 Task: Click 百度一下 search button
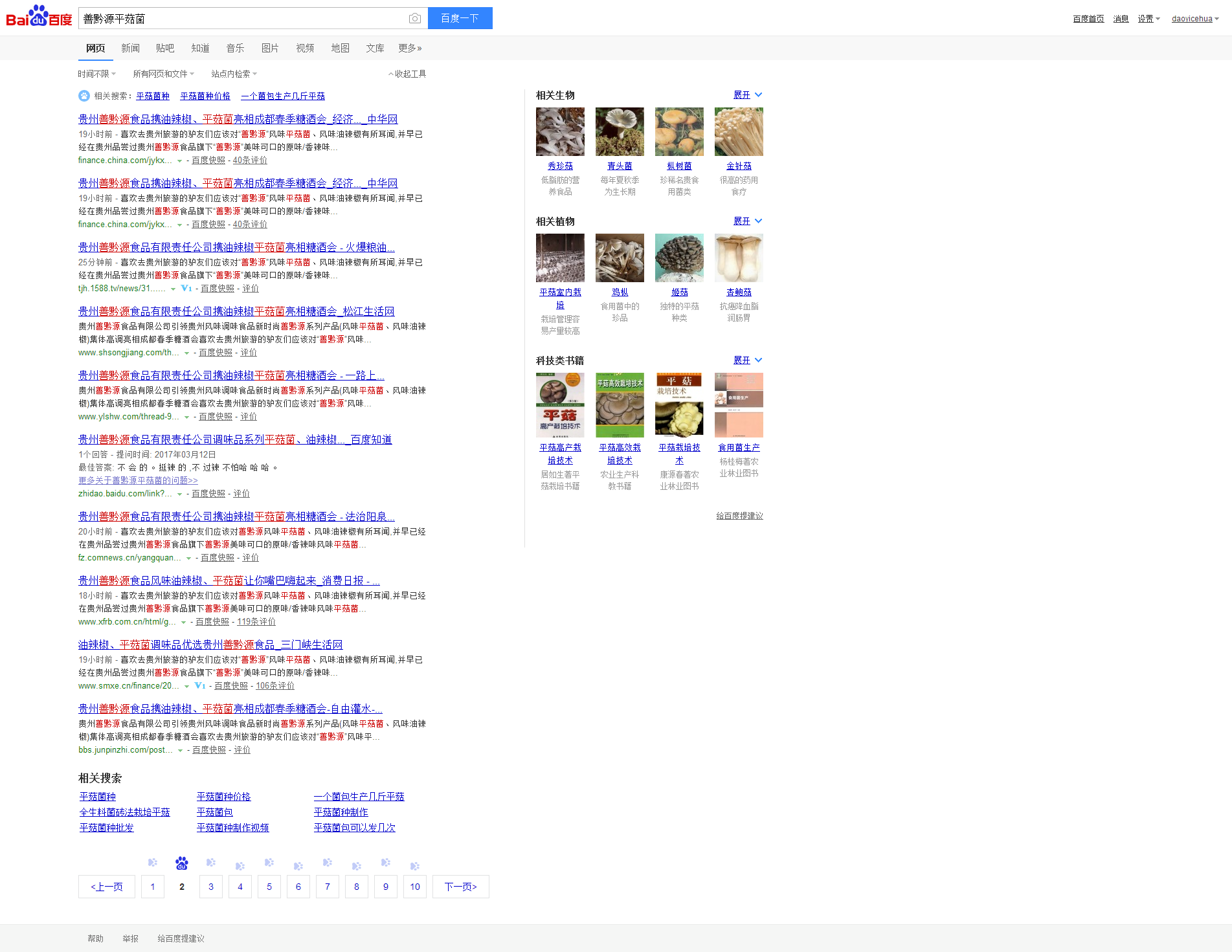pos(460,18)
